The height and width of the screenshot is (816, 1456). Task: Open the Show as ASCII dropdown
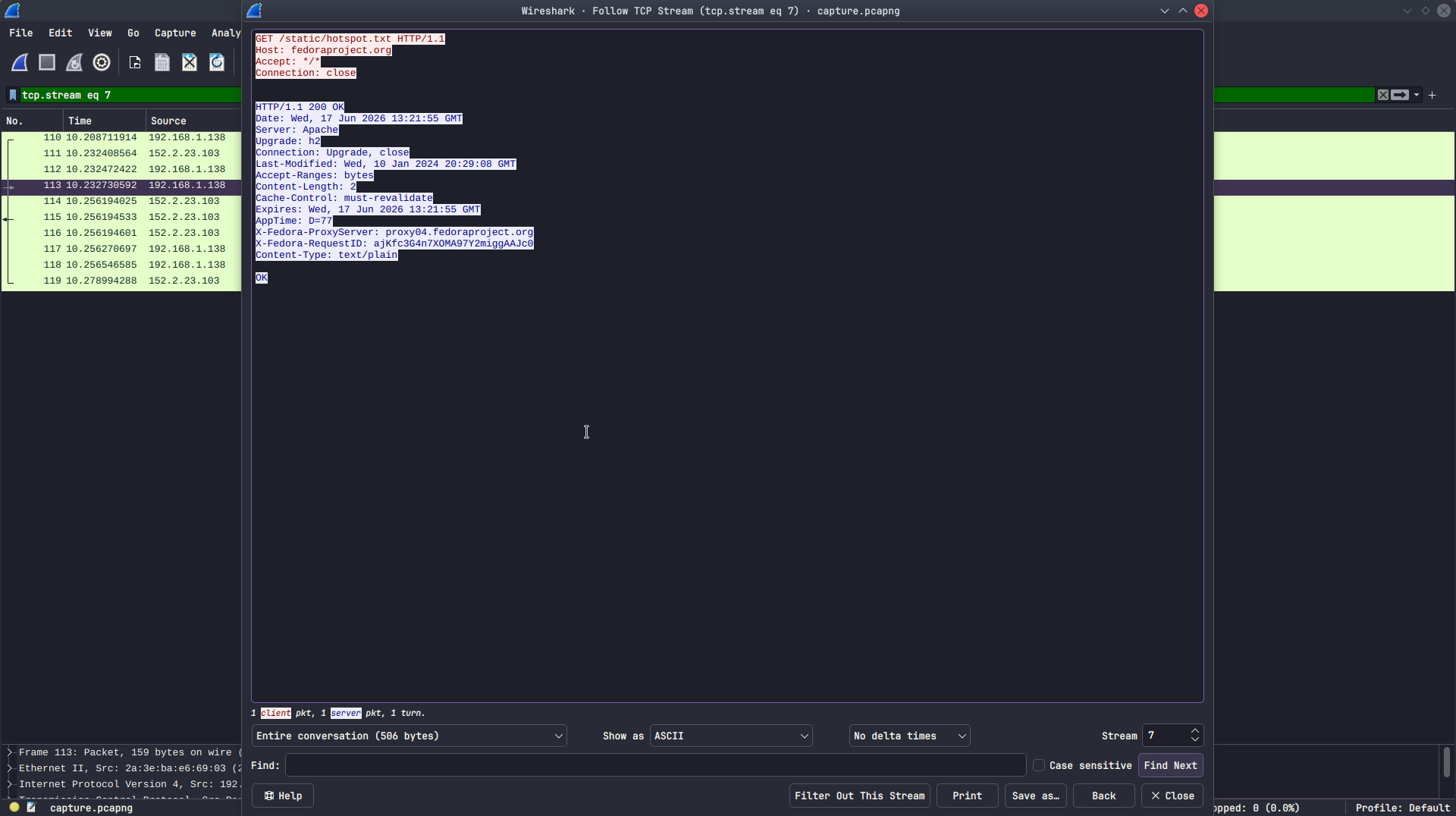point(731,736)
